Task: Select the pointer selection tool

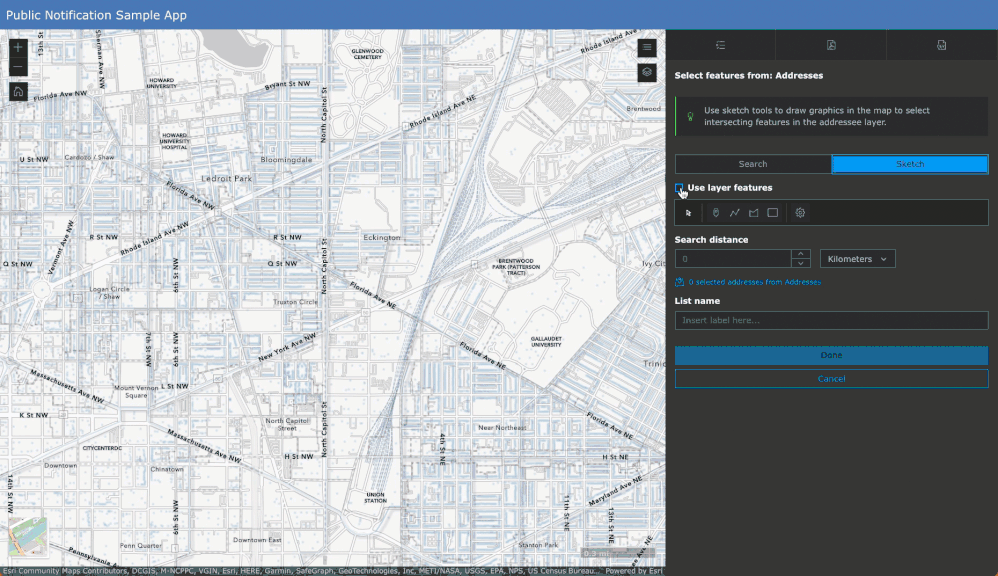Action: pyautogui.click(x=689, y=213)
